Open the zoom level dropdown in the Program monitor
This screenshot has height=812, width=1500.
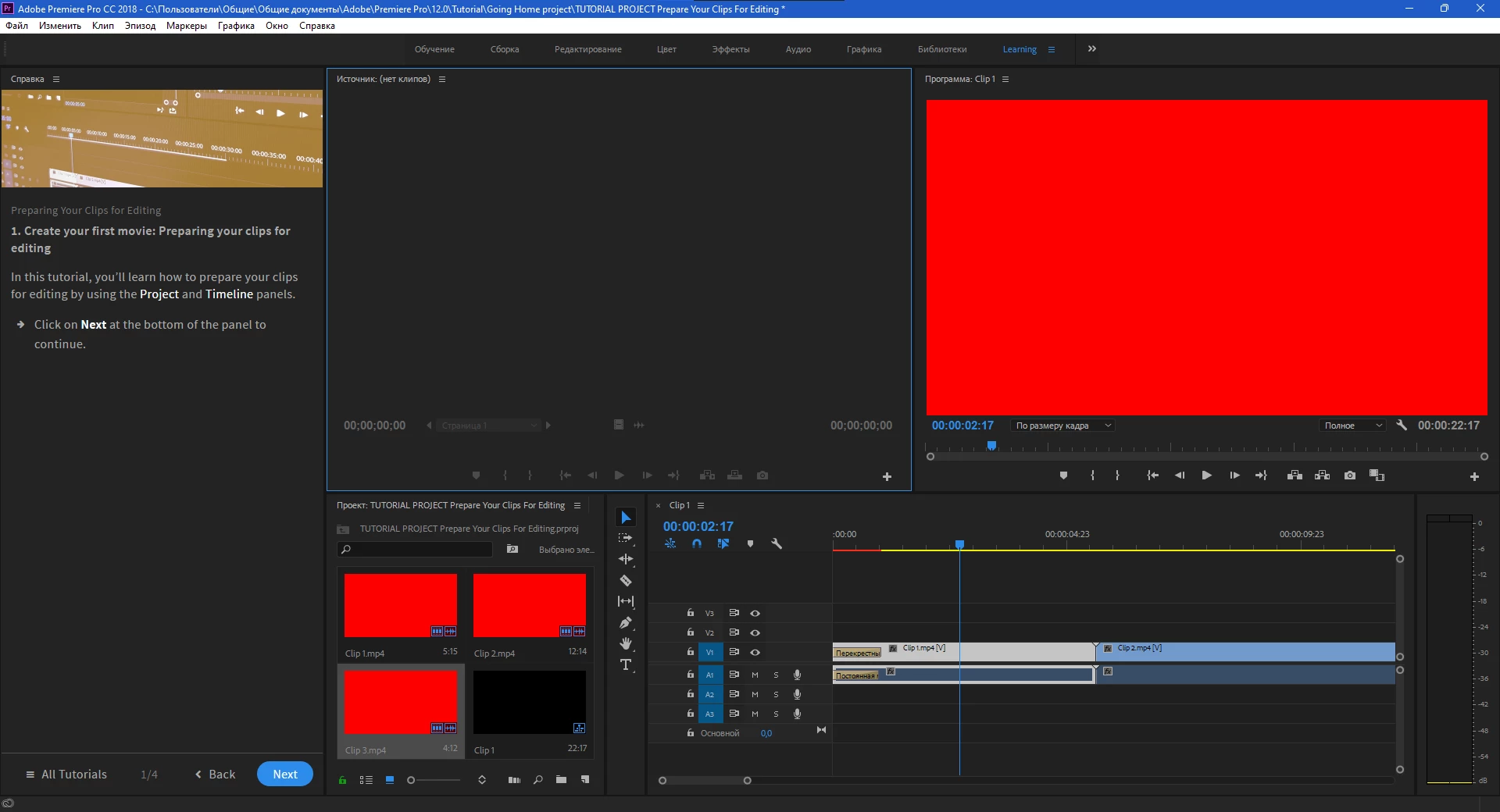1062,426
